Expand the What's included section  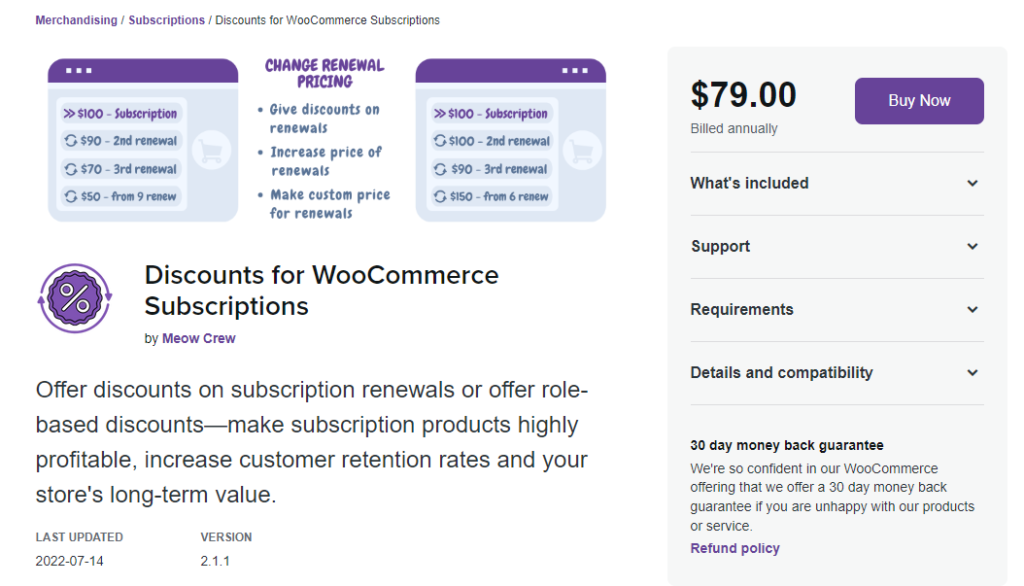coord(837,183)
